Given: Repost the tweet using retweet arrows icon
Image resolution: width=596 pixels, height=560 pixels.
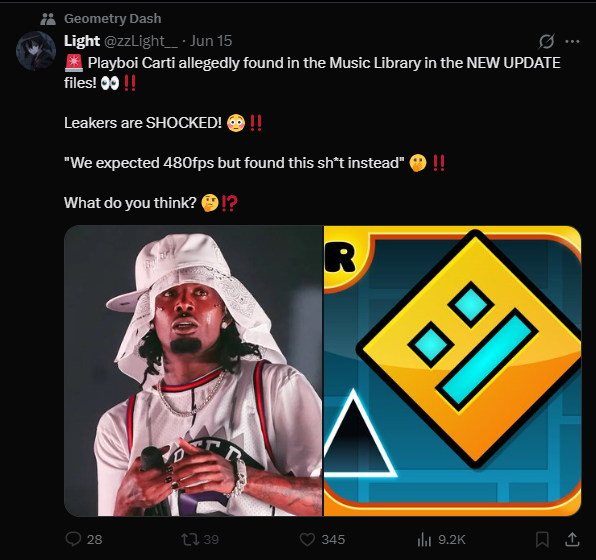Looking at the screenshot, I should tap(190, 539).
